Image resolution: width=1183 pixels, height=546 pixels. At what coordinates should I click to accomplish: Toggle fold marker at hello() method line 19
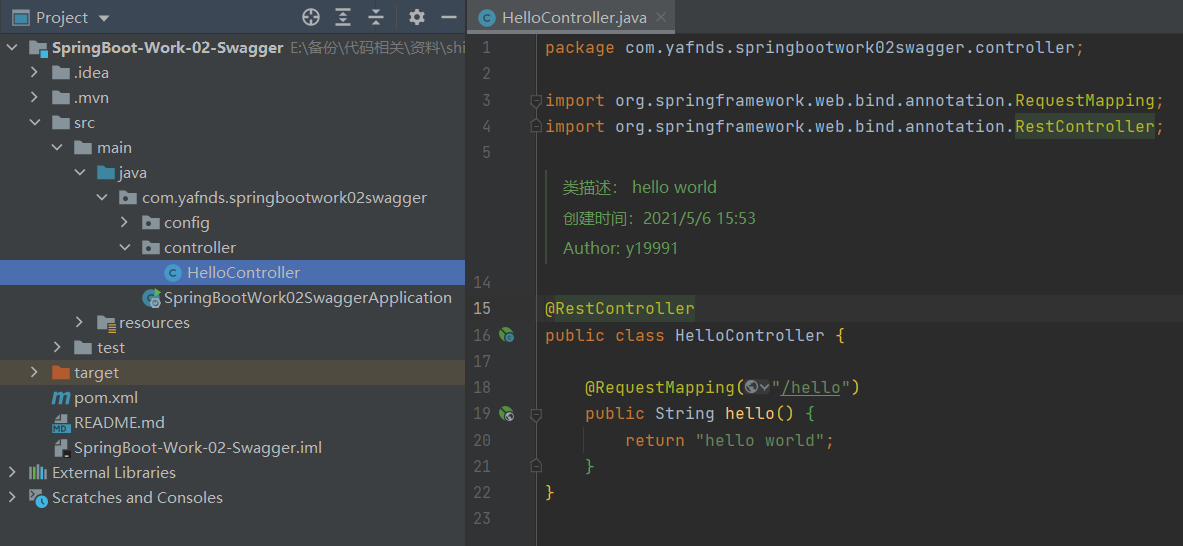(x=536, y=414)
